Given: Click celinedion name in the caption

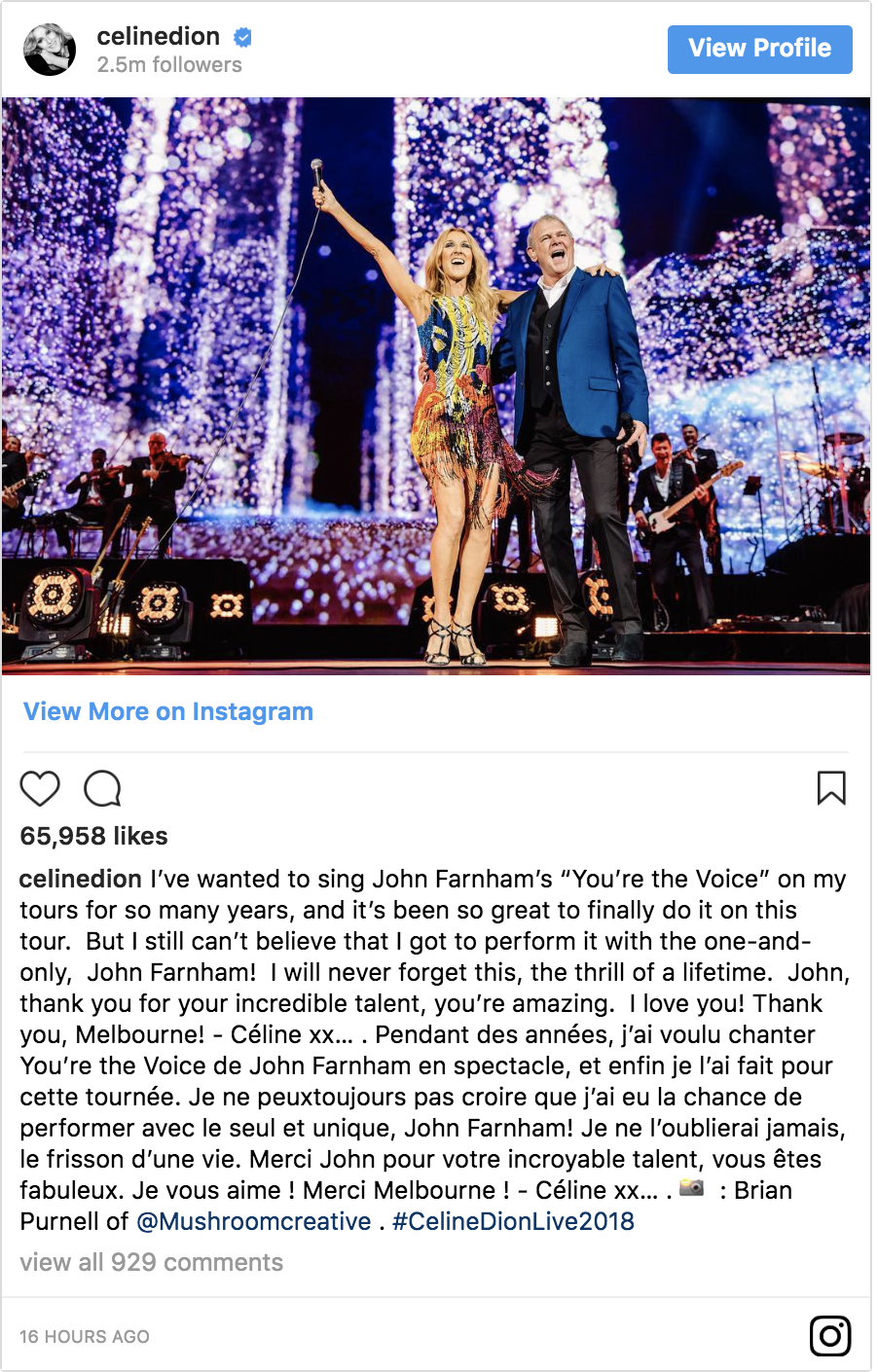Looking at the screenshot, I should click(81, 879).
